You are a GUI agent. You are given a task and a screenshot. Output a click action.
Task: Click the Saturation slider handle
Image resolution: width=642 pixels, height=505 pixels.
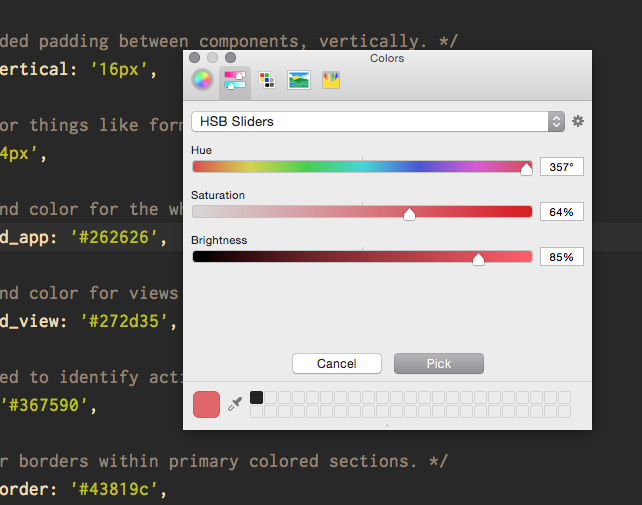click(409, 214)
